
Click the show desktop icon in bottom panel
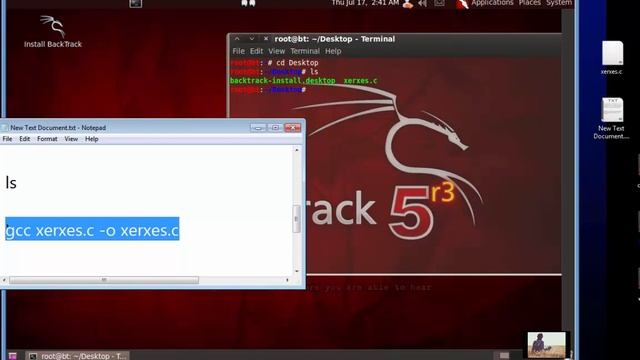click(x=13, y=356)
